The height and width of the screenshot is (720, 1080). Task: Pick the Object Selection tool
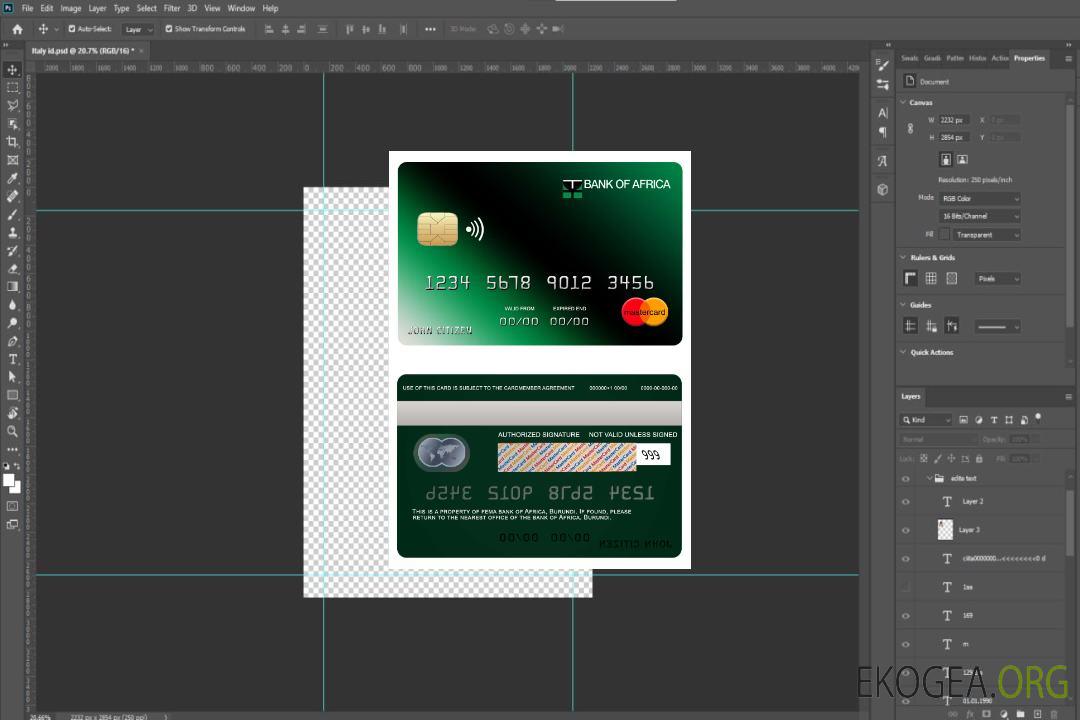pos(12,123)
